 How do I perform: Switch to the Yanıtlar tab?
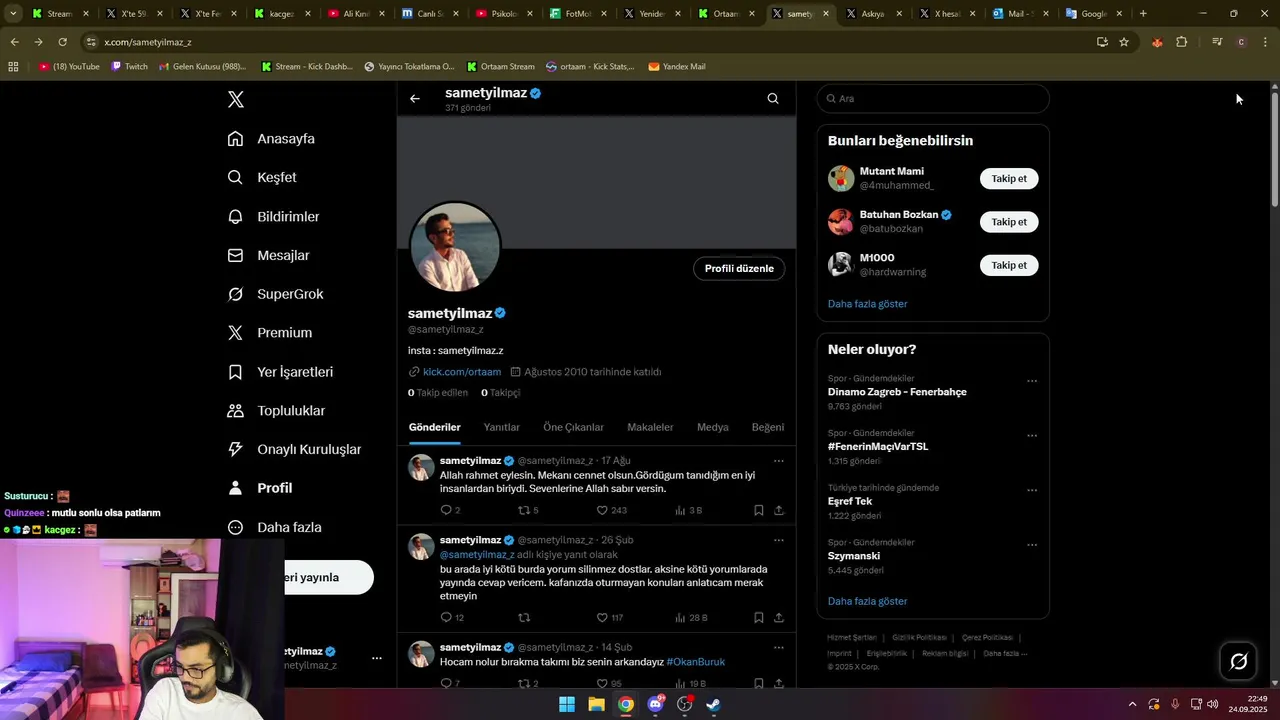tap(502, 427)
